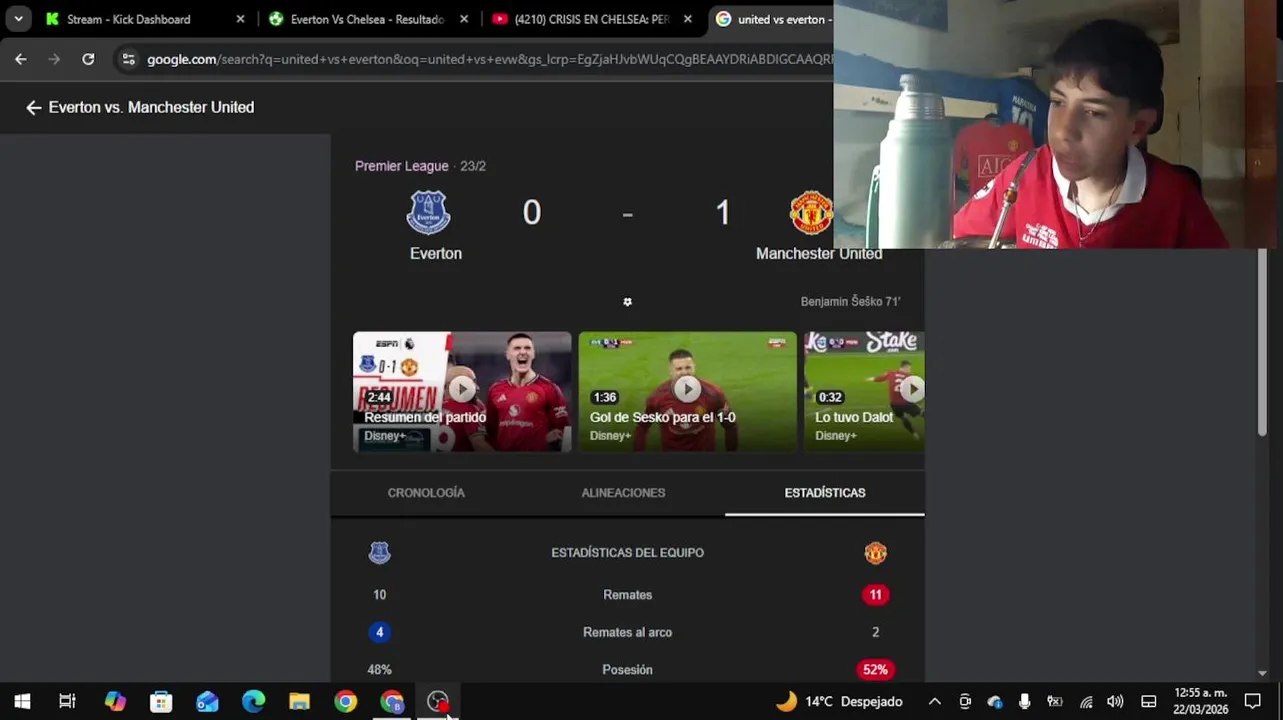Click the Premier League label
Viewport: 1283px width, 720px height.
(x=402, y=166)
